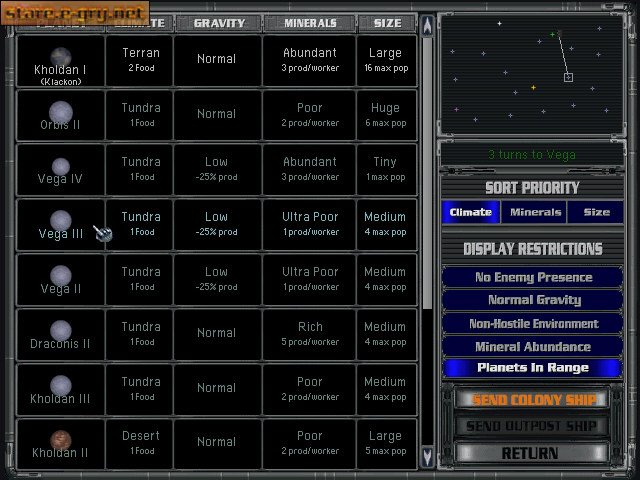
Task: Click the Return button
Action: point(533,453)
